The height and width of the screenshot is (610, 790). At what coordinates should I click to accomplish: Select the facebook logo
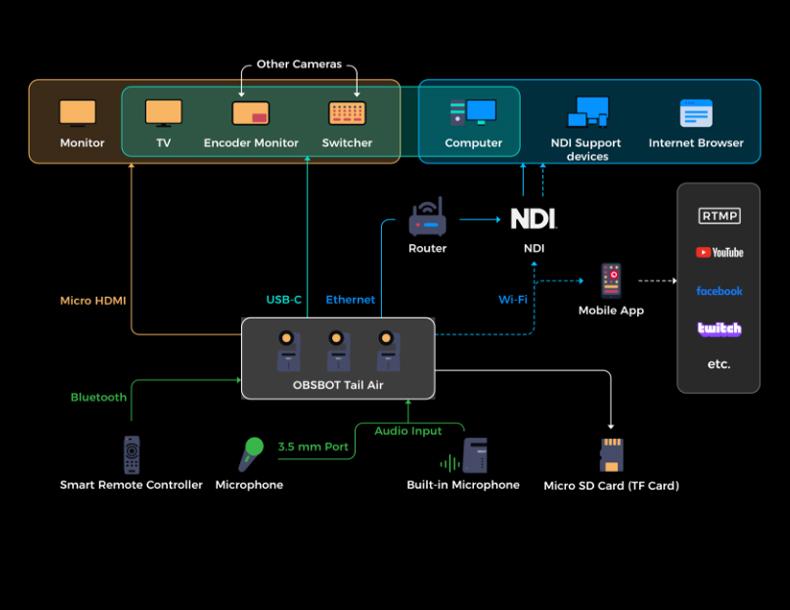pyautogui.click(x=719, y=291)
